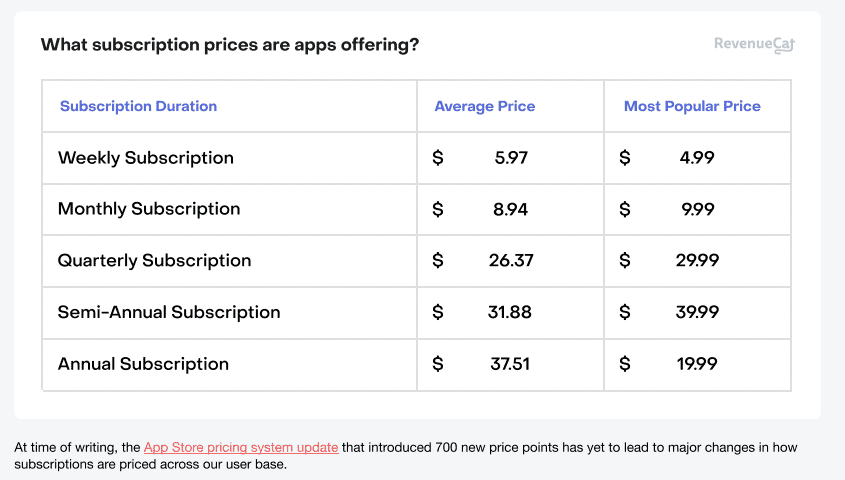Click the quarterly average price 26.37
Image resolution: width=845 pixels, height=480 pixels.
tap(511, 261)
